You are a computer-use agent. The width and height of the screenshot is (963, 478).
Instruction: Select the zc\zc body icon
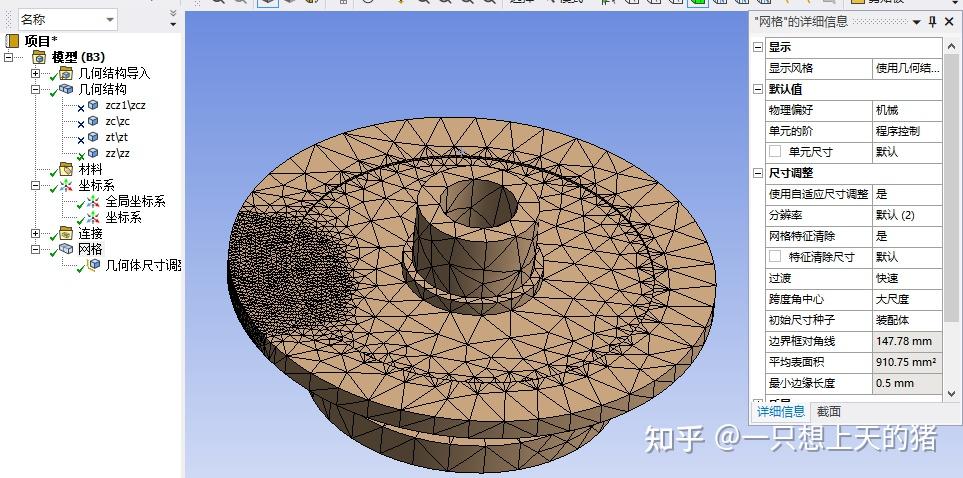(x=93, y=121)
